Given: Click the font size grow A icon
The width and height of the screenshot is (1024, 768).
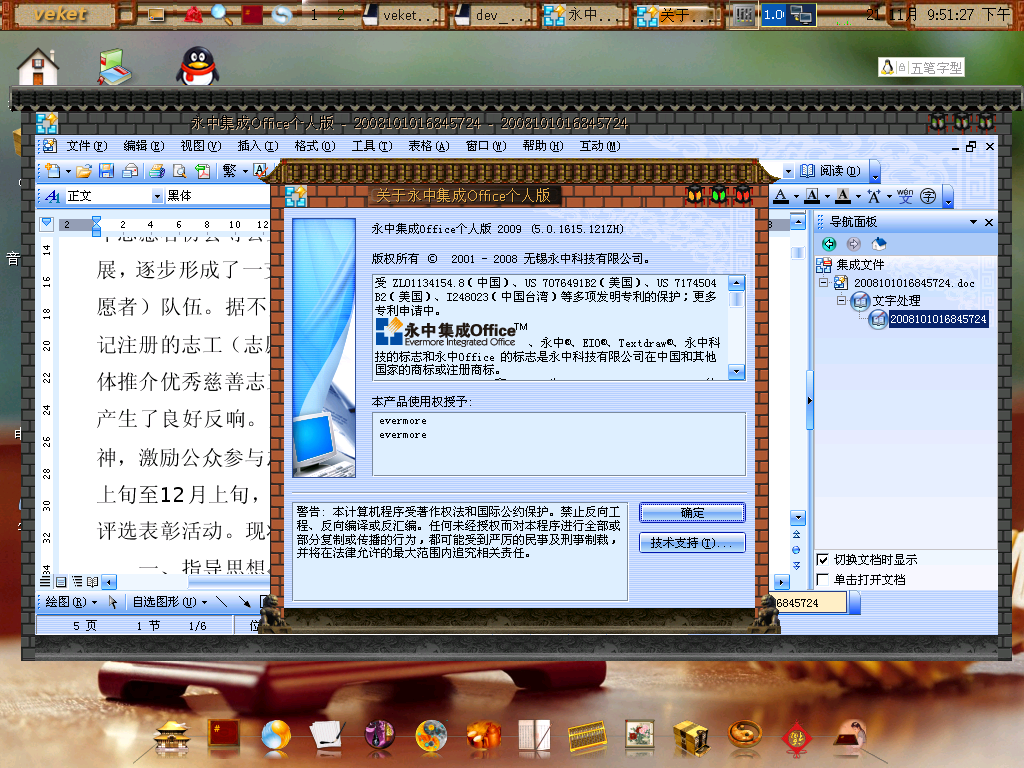Looking at the screenshot, I should click(873, 196).
